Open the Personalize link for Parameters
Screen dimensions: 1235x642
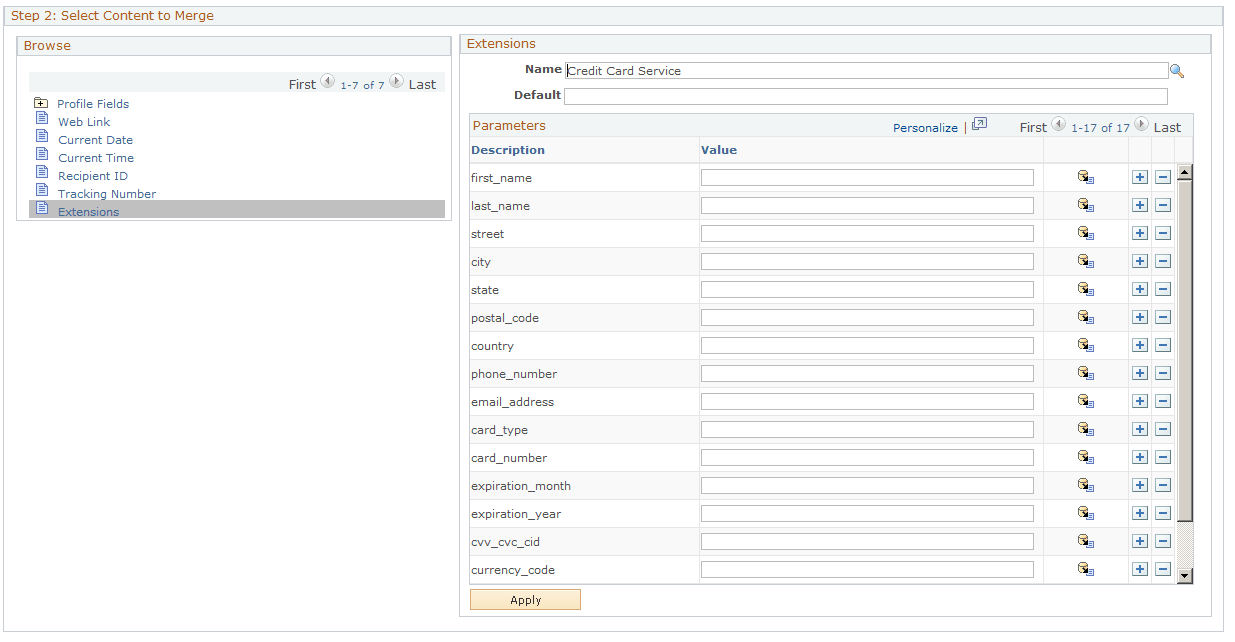pos(925,127)
